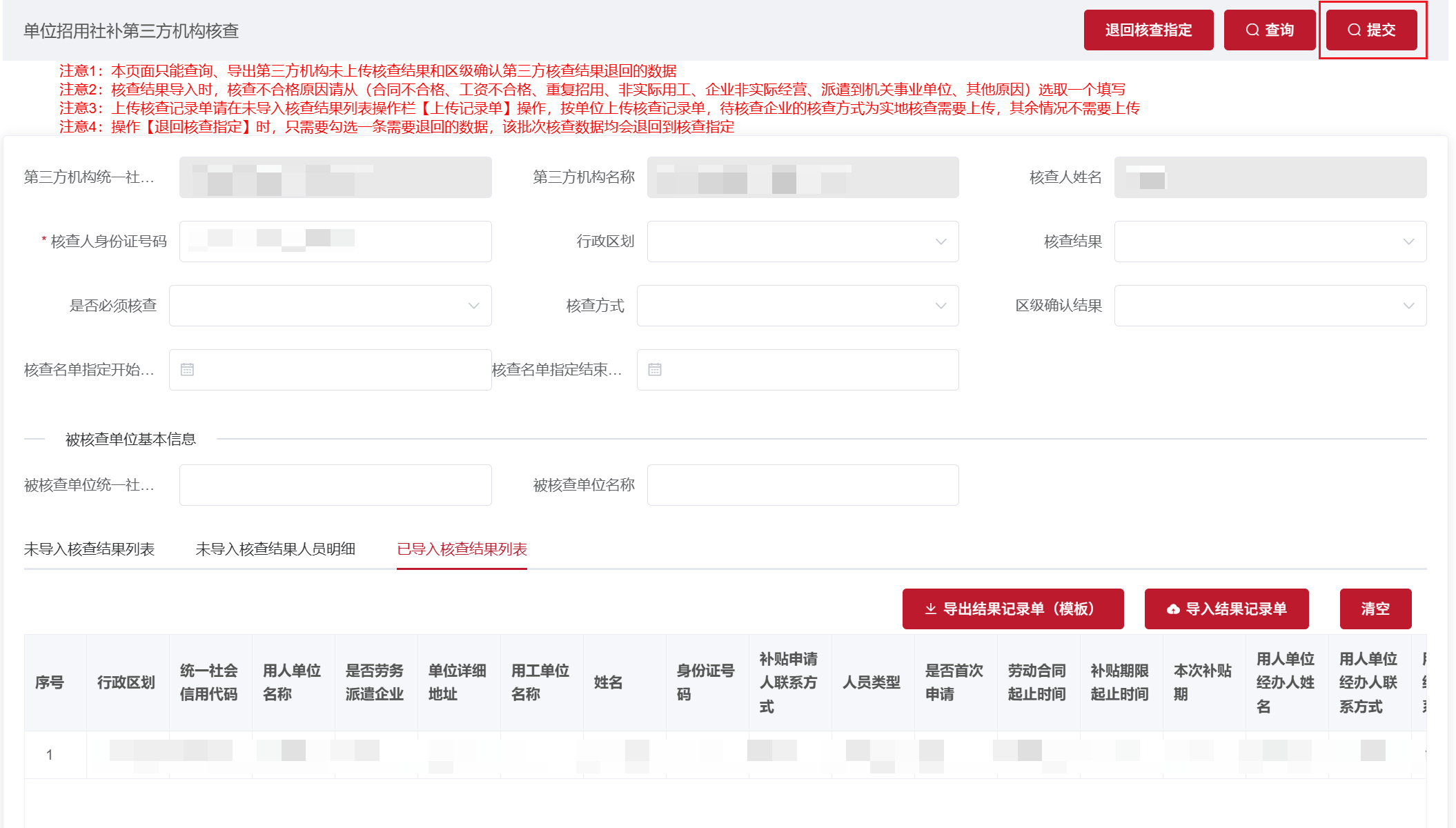Image resolution: width=1456 pixels, height=828 pixels.
Task: Click the 用工单位名称 column header
Action: (x=542, y=682)
